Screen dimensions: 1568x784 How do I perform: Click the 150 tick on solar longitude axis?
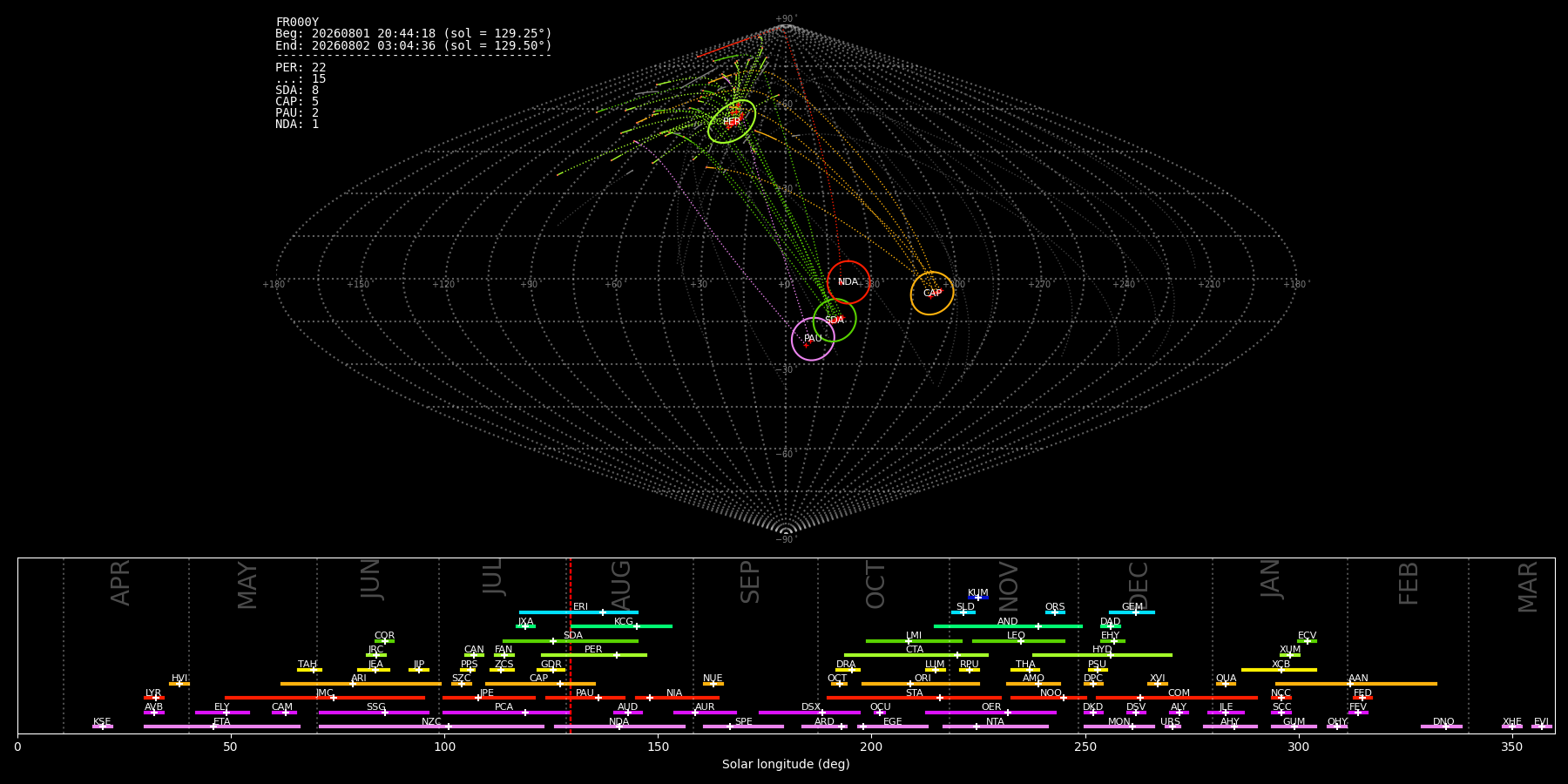(x=658, y=747)
